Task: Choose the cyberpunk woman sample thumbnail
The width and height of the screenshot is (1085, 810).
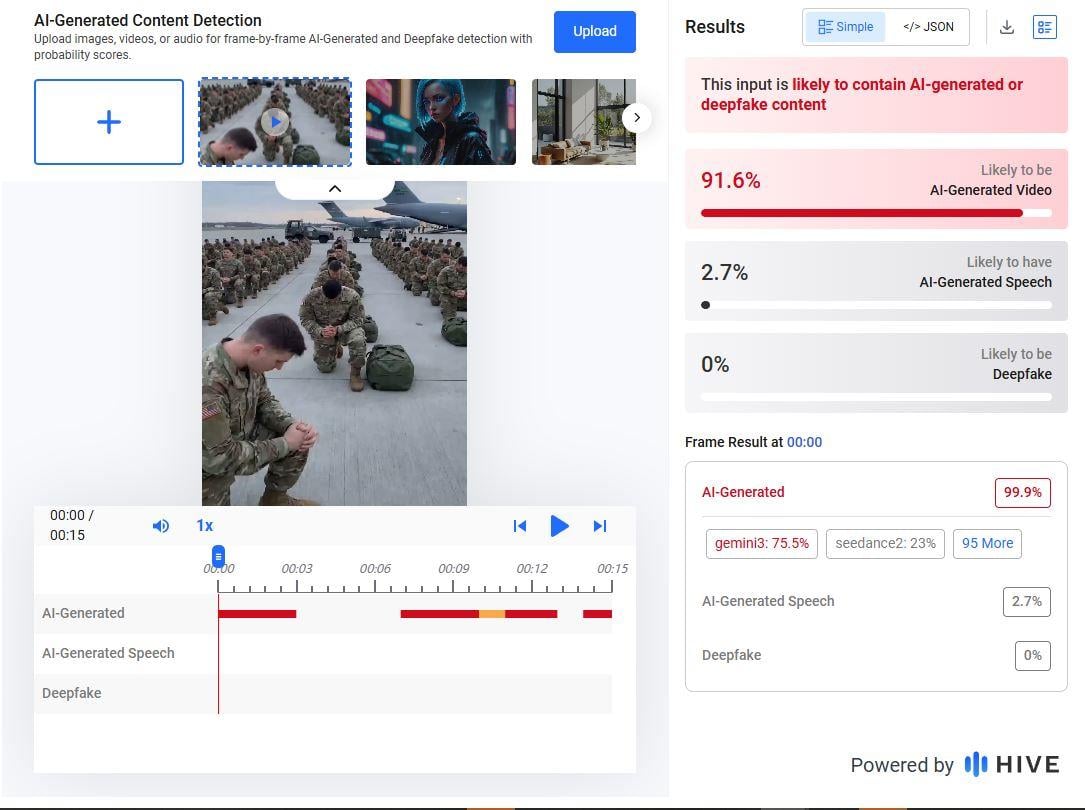Action: [441, 122]
